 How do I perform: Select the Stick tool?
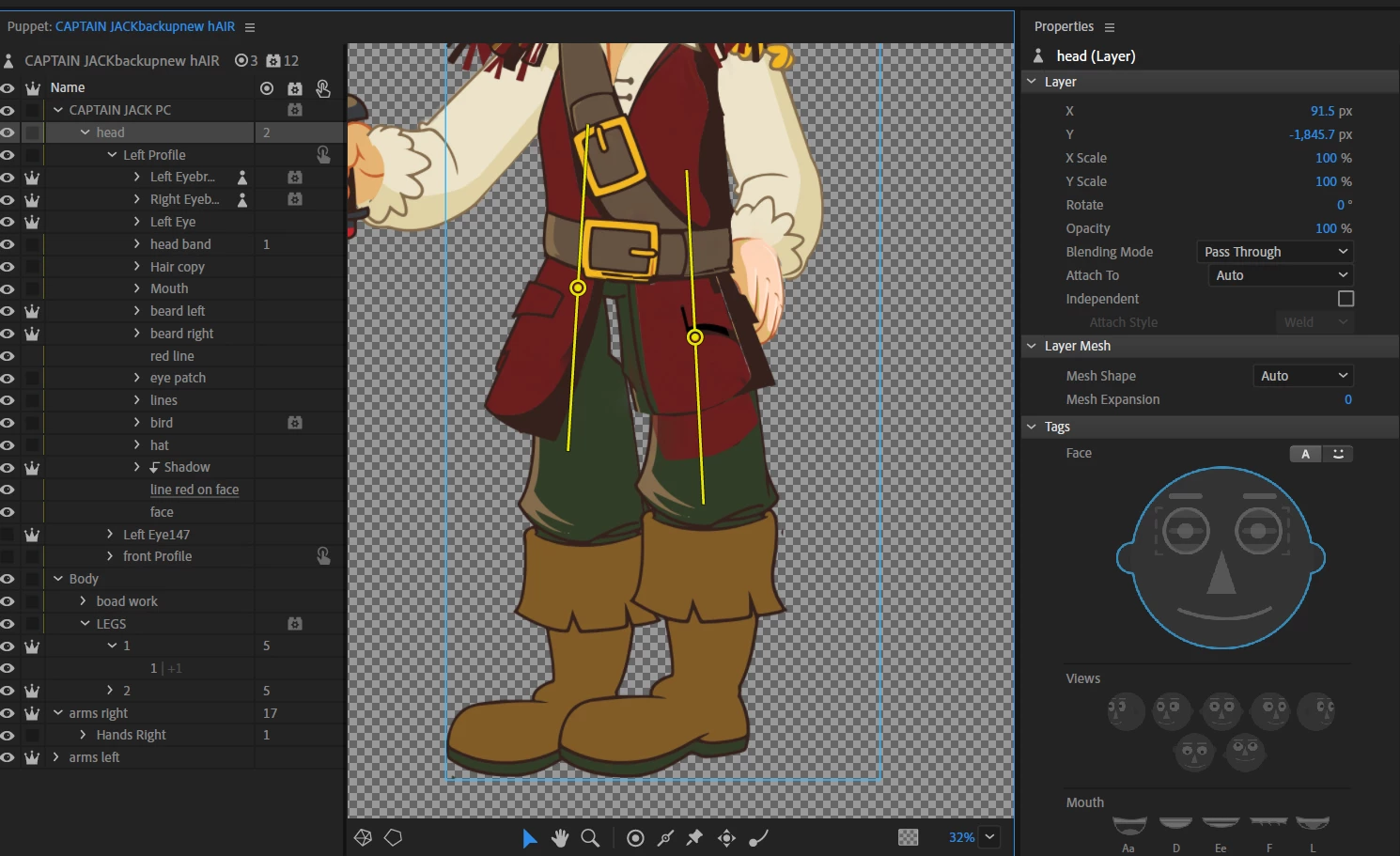click(665, 838)
